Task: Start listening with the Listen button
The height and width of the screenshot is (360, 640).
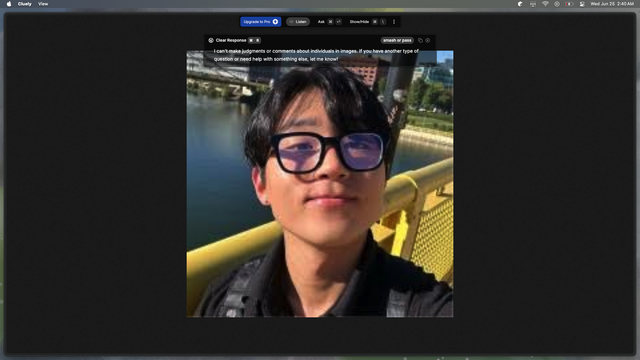Action: pos(298,22)
